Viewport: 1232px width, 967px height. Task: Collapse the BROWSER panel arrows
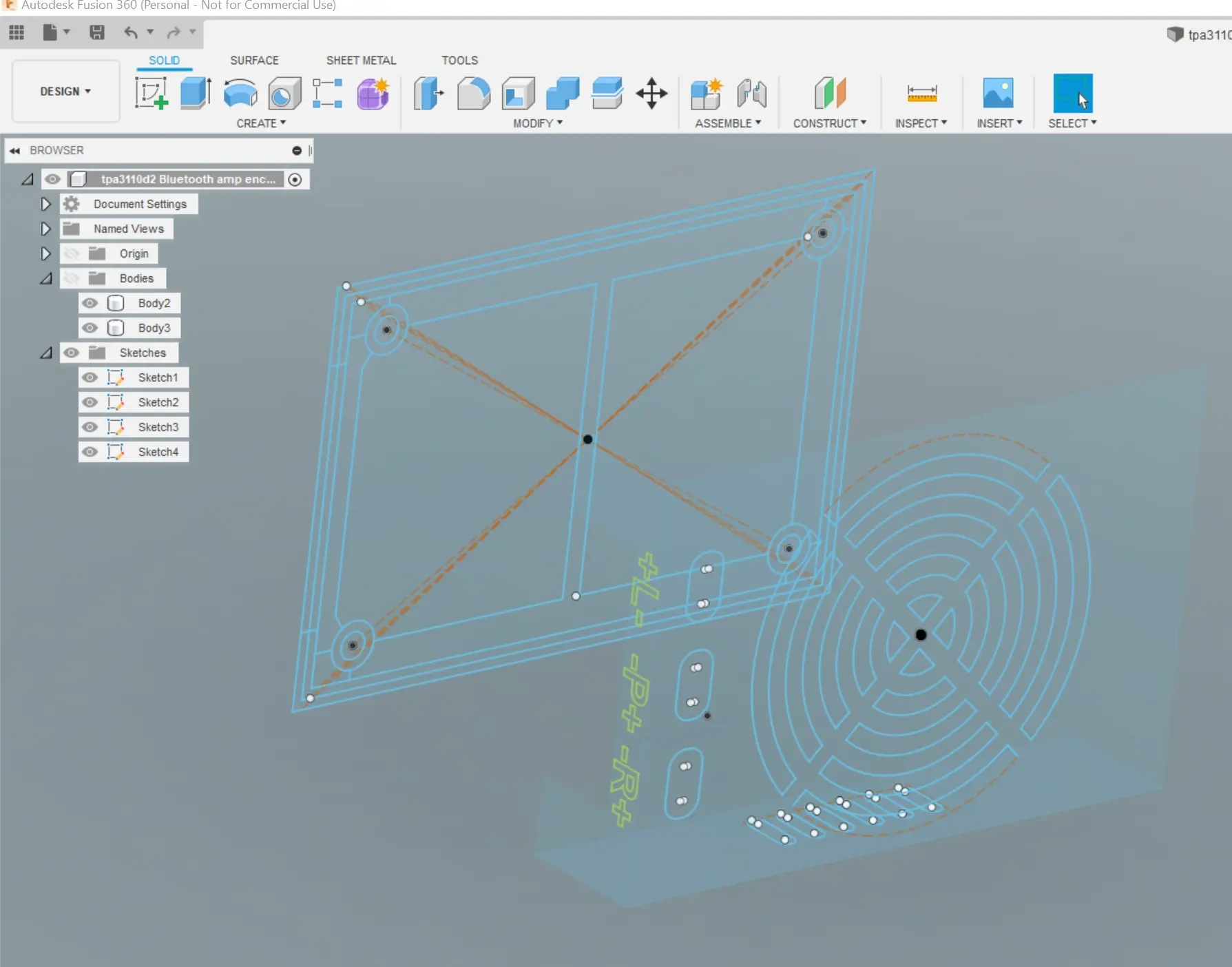tap(14, 150)
